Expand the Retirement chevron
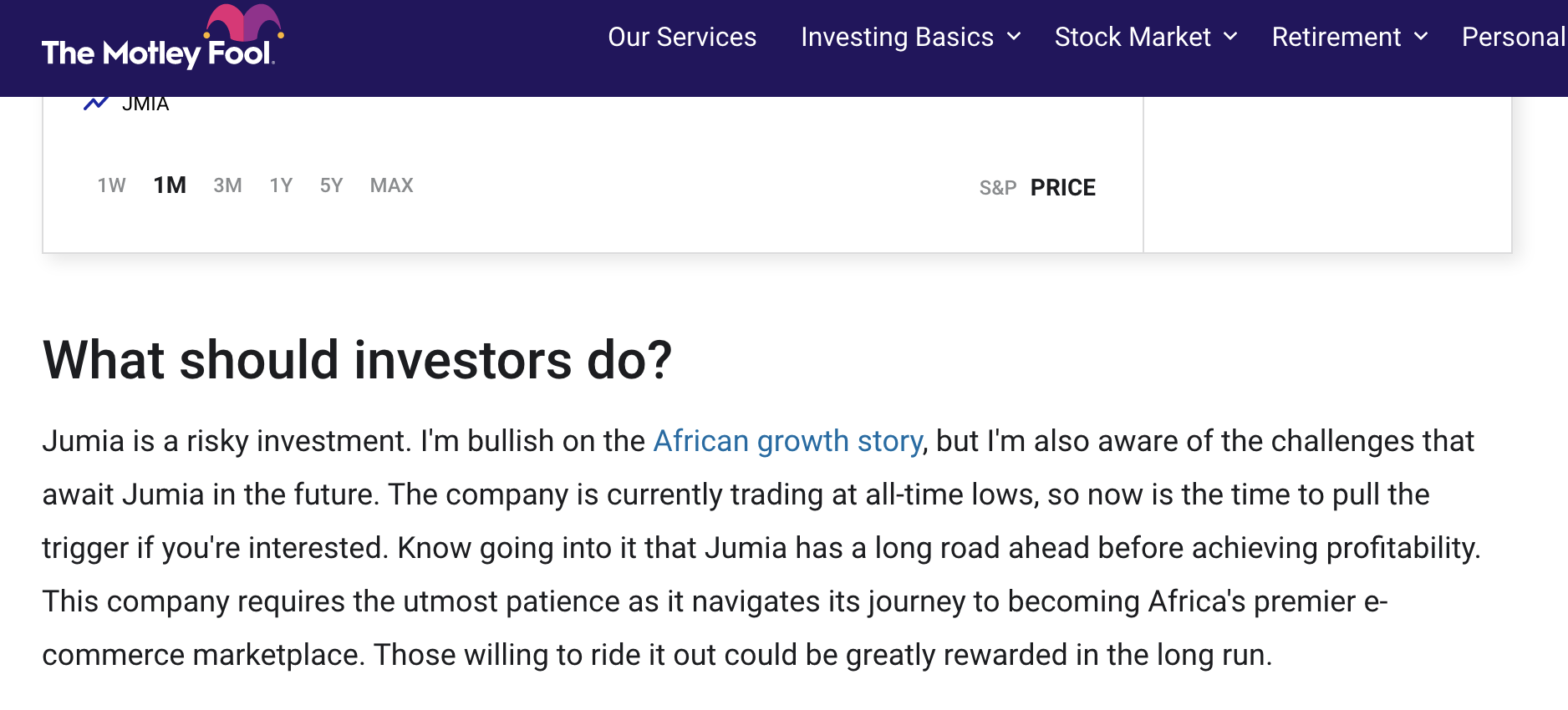Viewport: 1568px width, 710px height. point(1421,37)
